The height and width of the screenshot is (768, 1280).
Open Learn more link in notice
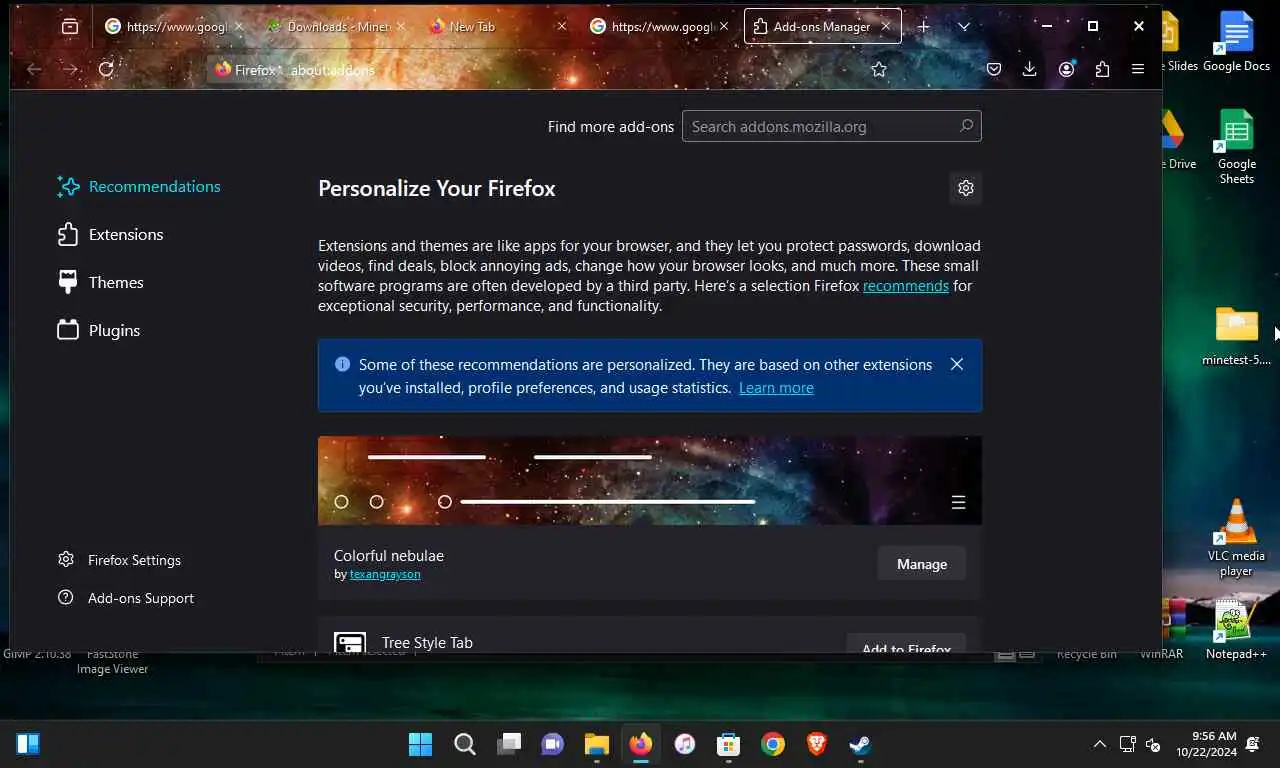click(776, 388)
